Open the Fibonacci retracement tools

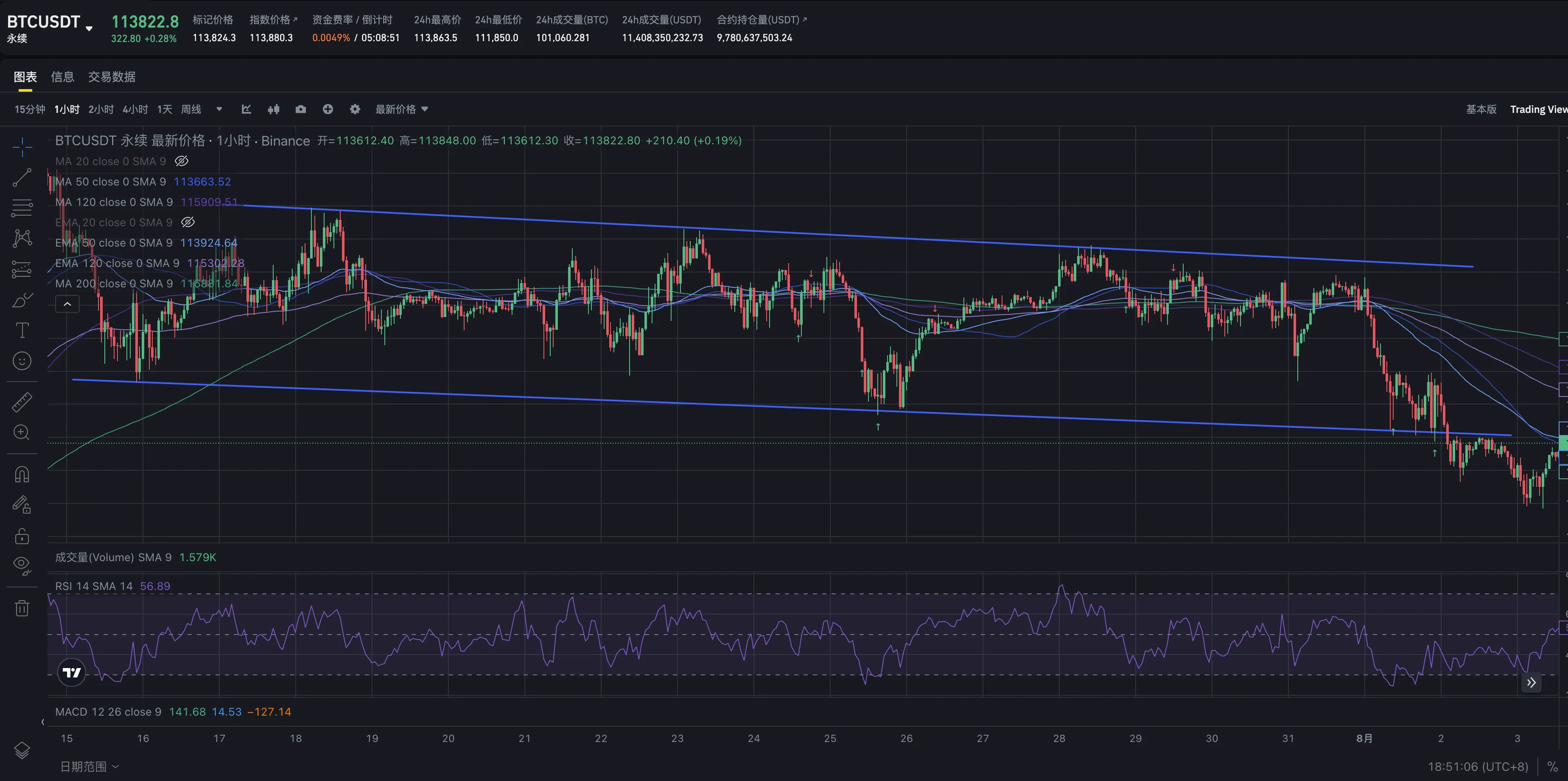pyautogui.click(x=22, y=208)
